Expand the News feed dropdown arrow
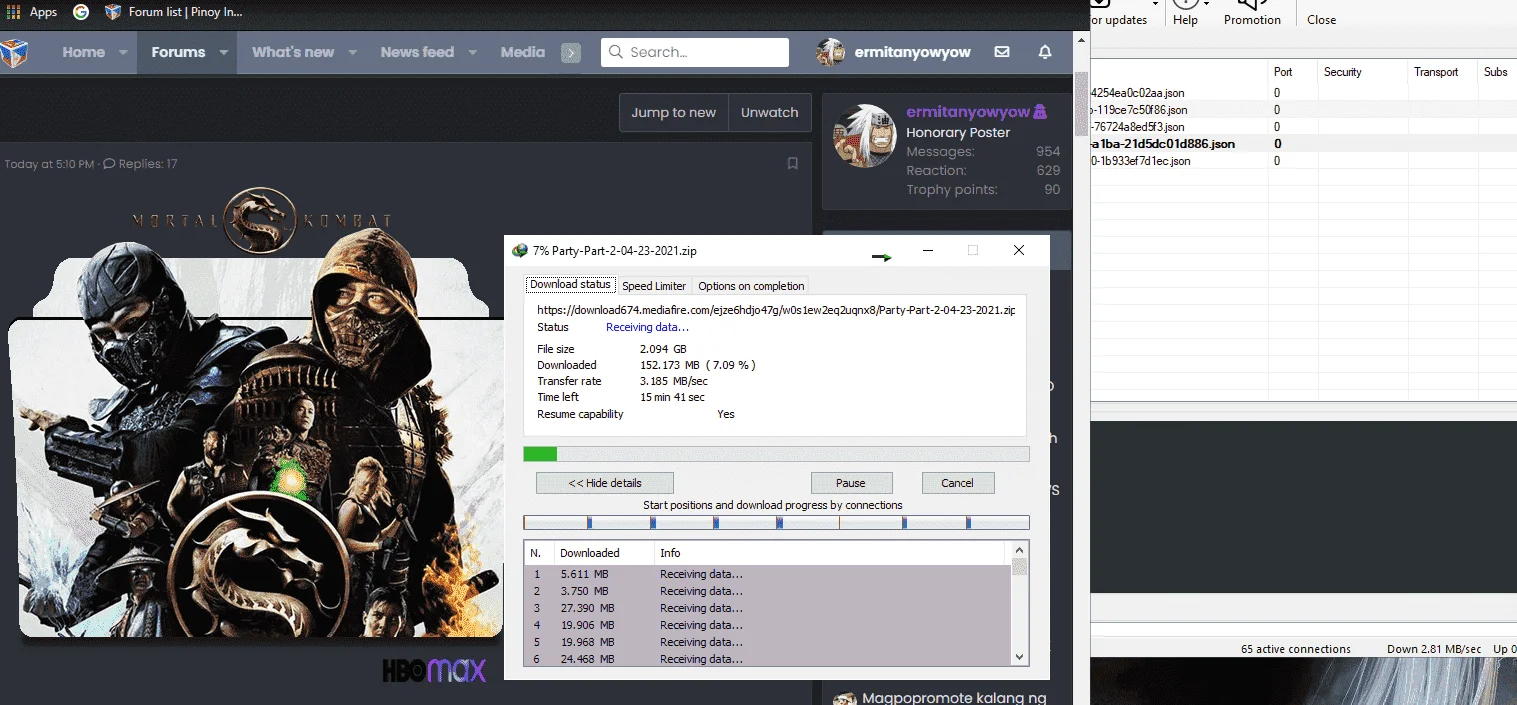 pyautogui.click(x=472, y=52)
